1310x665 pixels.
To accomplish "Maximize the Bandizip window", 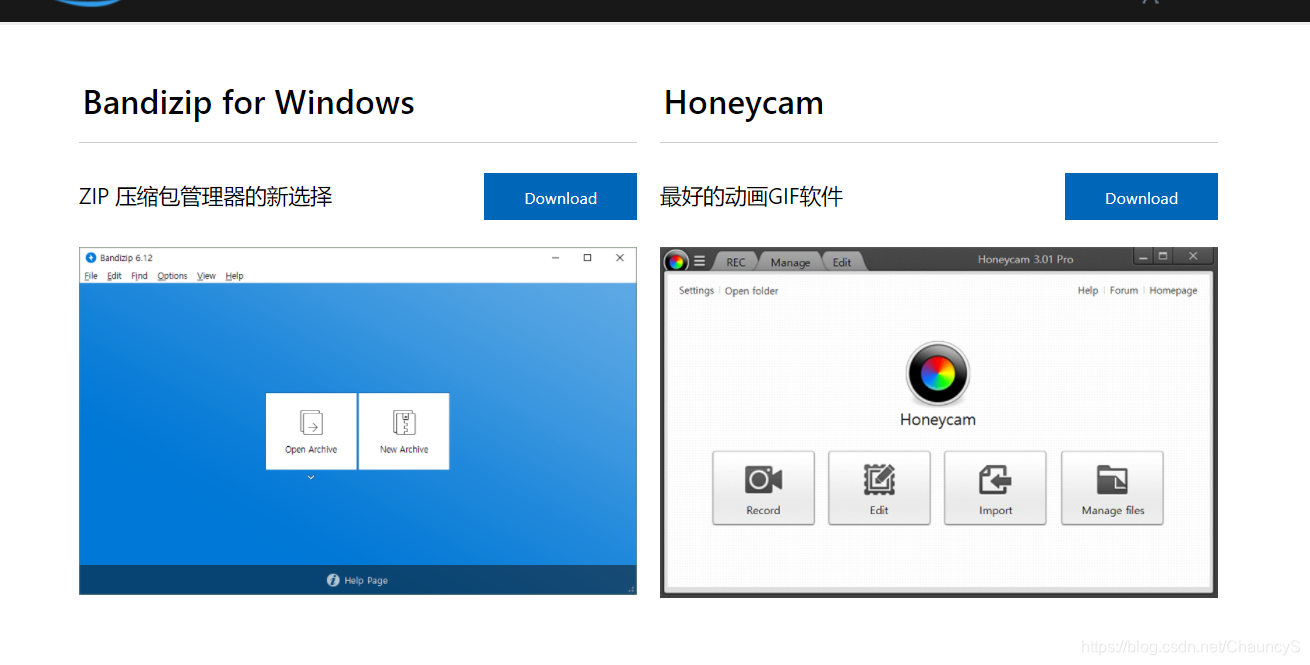I will [587, 258].
